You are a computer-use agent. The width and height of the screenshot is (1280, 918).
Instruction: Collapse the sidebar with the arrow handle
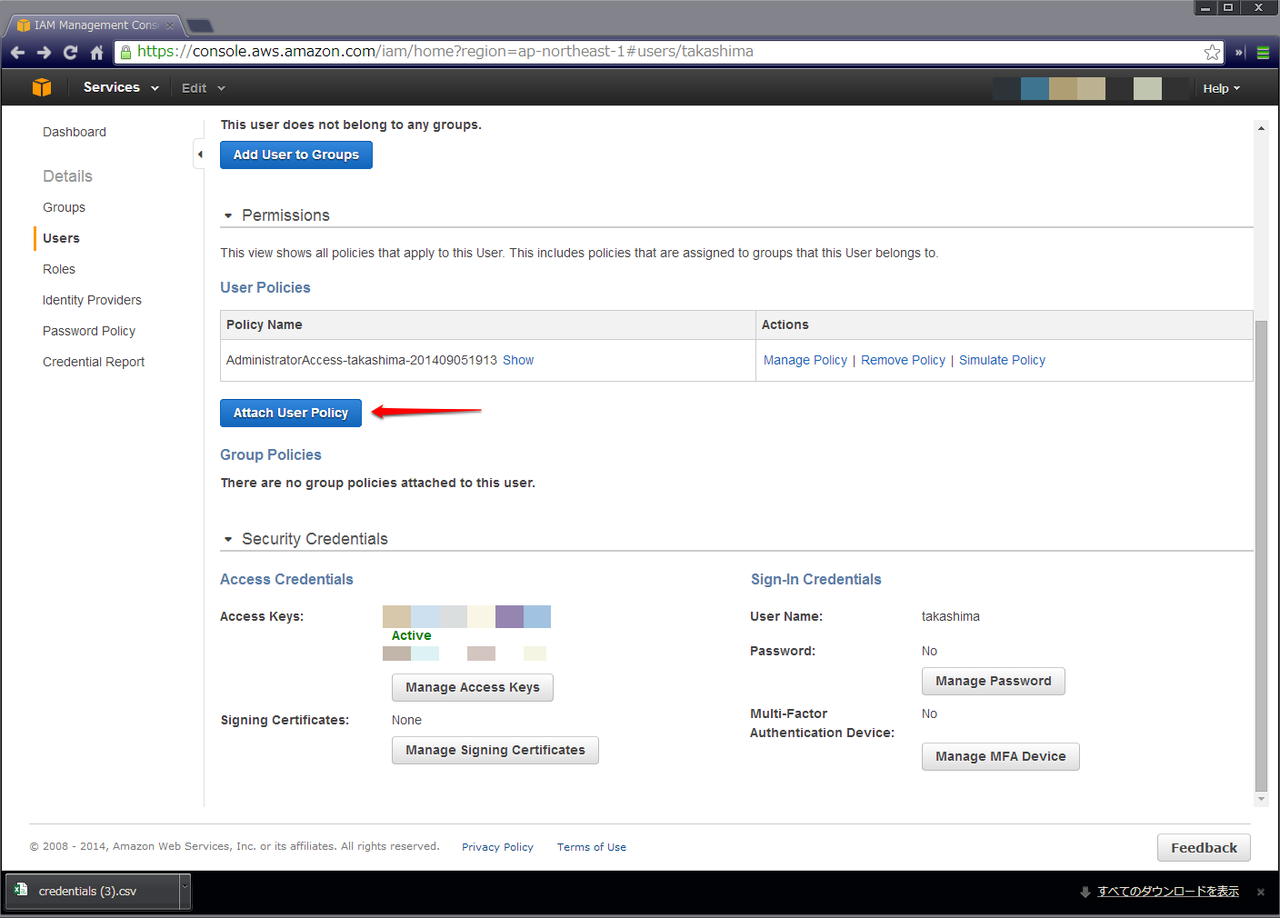coord(199,154)
